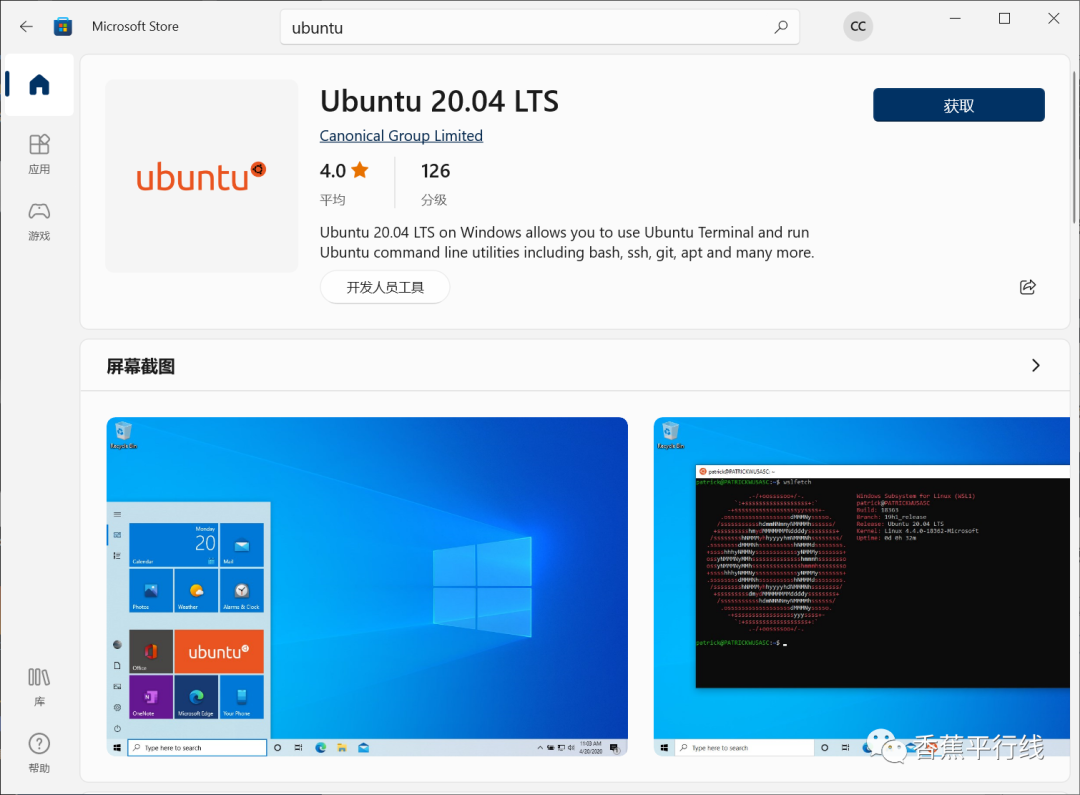
Task: Expand the 屏幕截图 screenshots section
Action: 1036,365
